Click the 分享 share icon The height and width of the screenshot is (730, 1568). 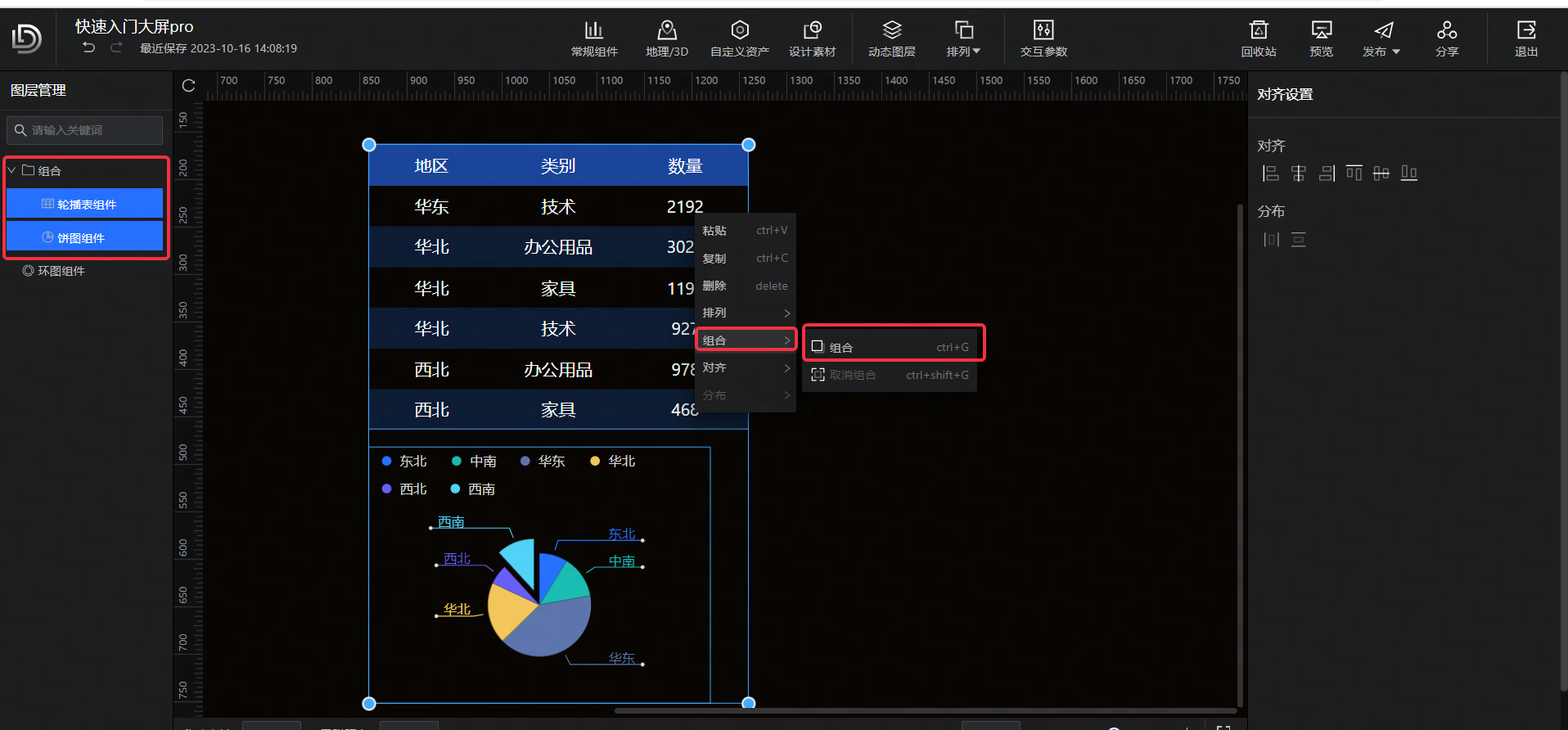click(x=1446, y=38)
